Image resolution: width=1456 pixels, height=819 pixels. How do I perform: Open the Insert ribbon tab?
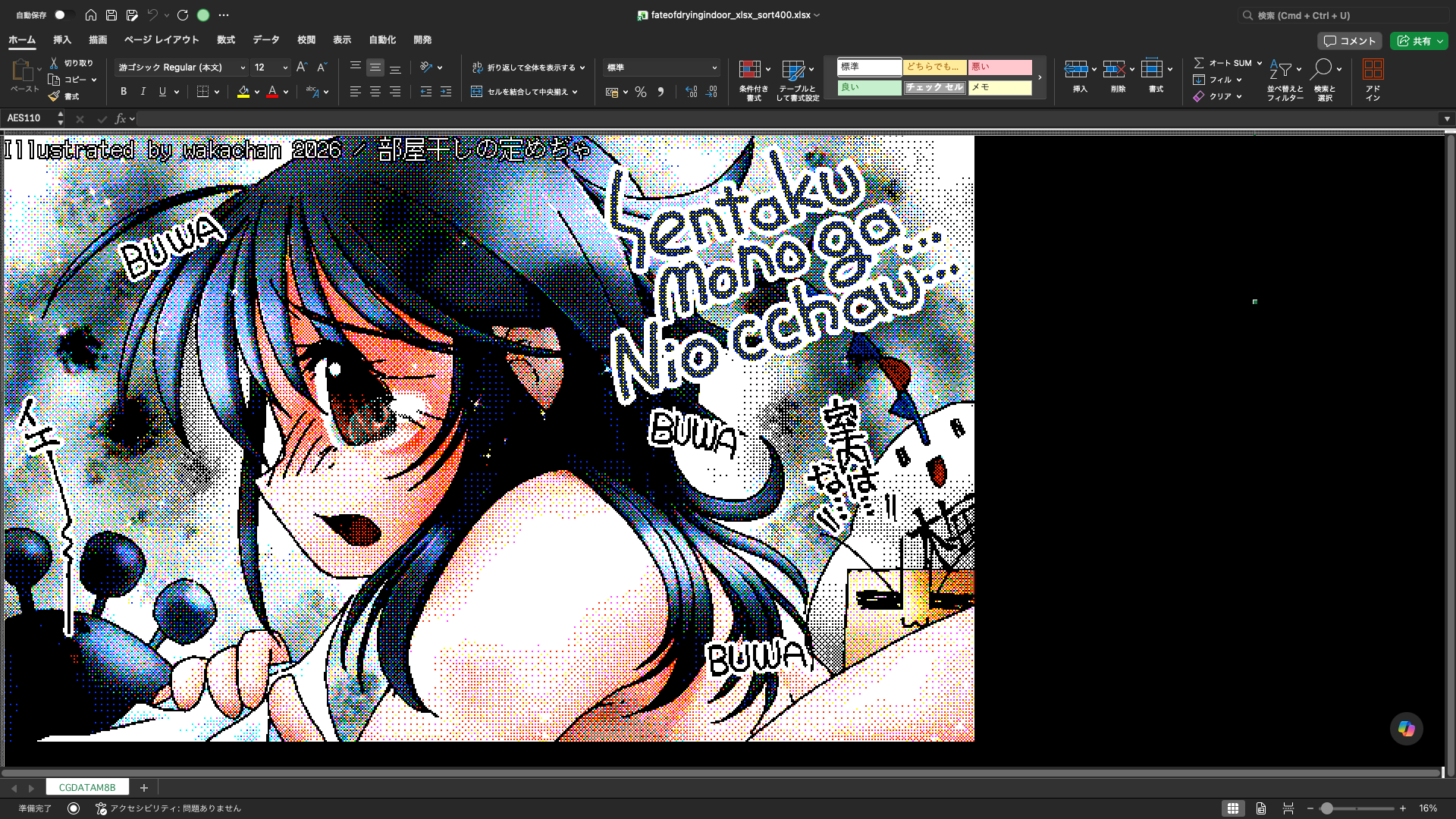coord(62,39)
